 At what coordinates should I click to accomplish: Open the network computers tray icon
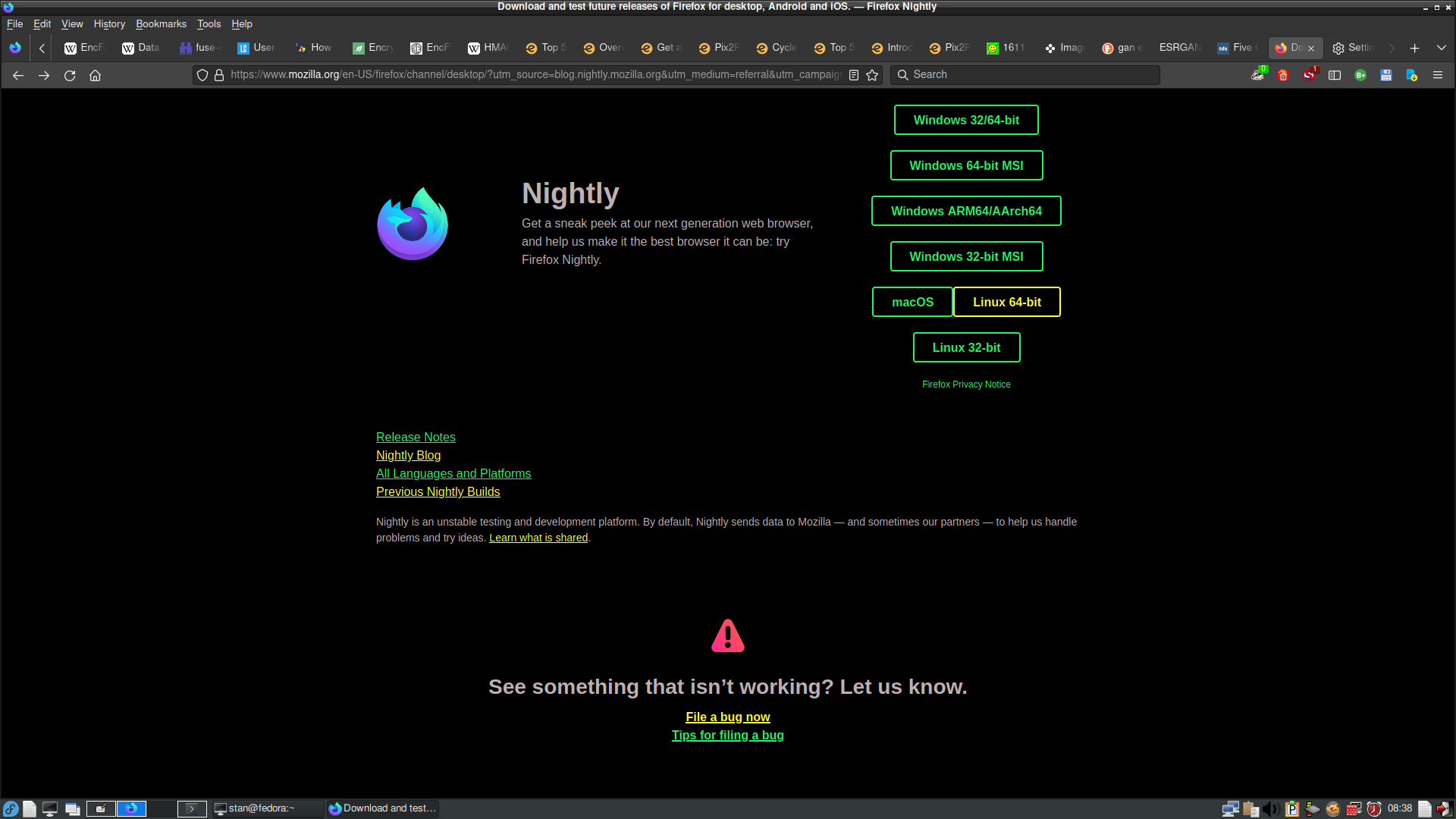pyautogui.click(x=1231, y=809)
